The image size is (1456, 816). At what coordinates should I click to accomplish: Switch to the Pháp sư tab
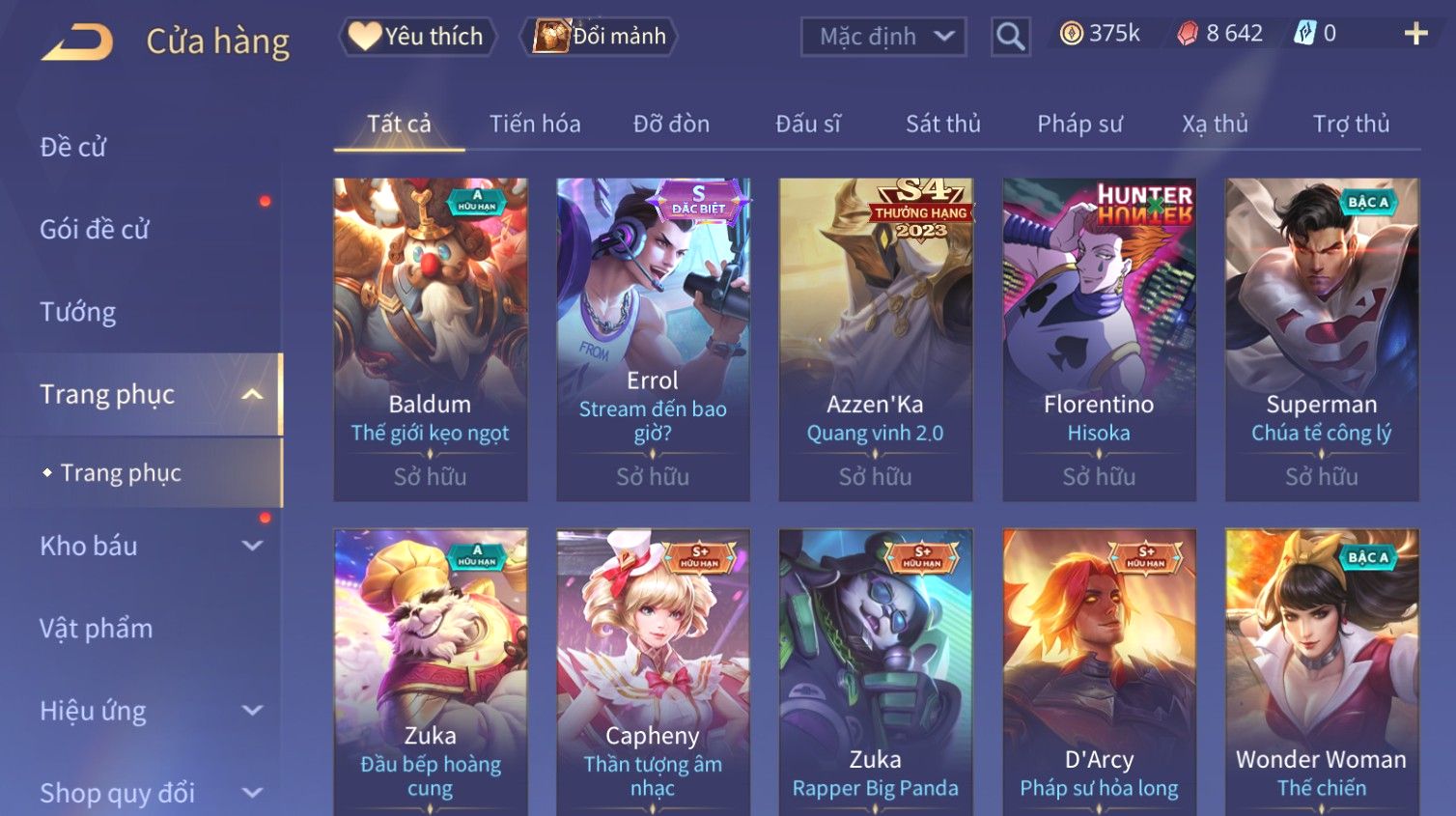tap(1079, 124)
